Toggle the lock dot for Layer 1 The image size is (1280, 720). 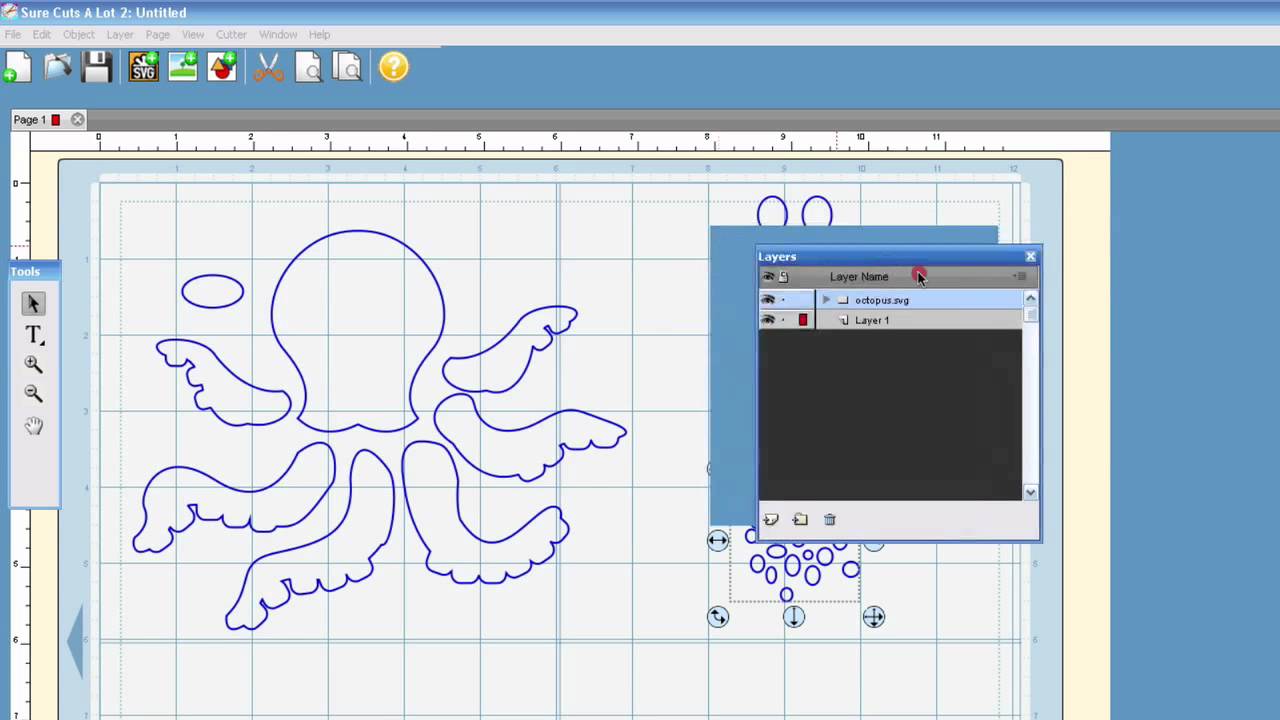[x=783, y=320]
